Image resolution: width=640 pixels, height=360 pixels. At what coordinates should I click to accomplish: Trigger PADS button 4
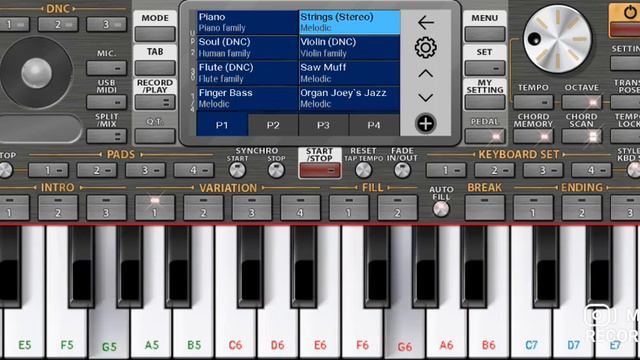pos(193,170)
